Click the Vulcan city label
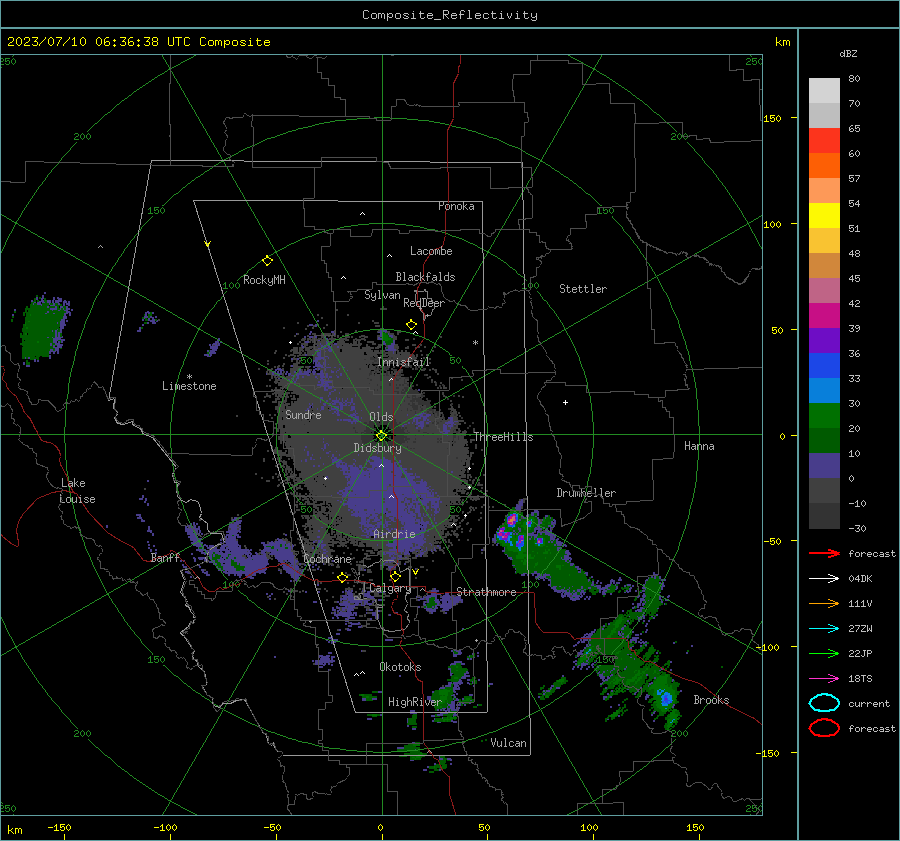This screenshot has height=841, width=900. 508,743
